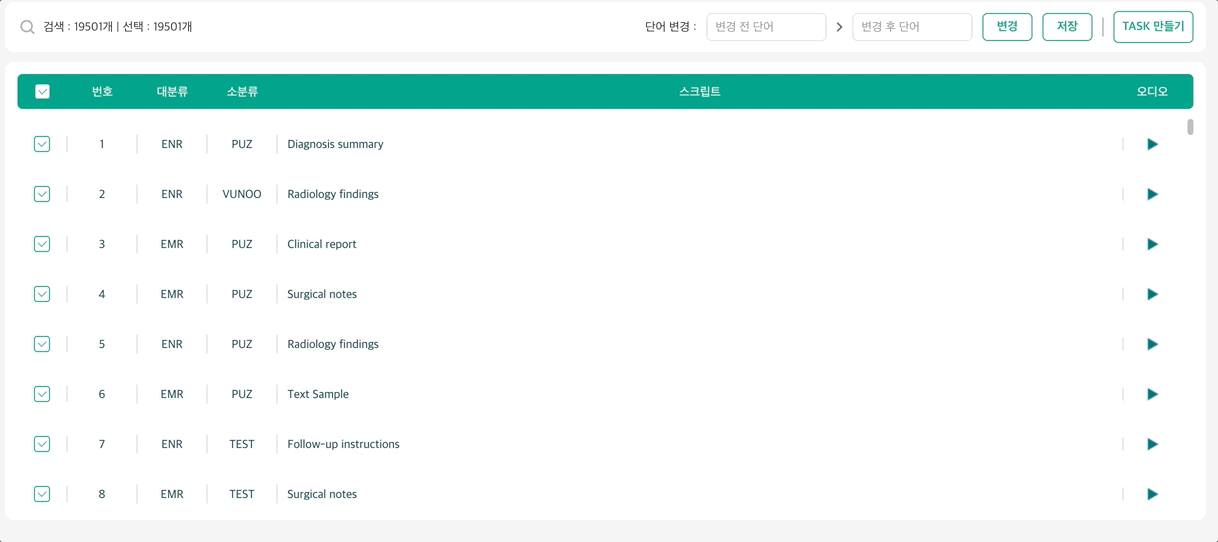Play audio for row 6 Text Sample
Viewport: 1218px width, 542px height.
1152,394
